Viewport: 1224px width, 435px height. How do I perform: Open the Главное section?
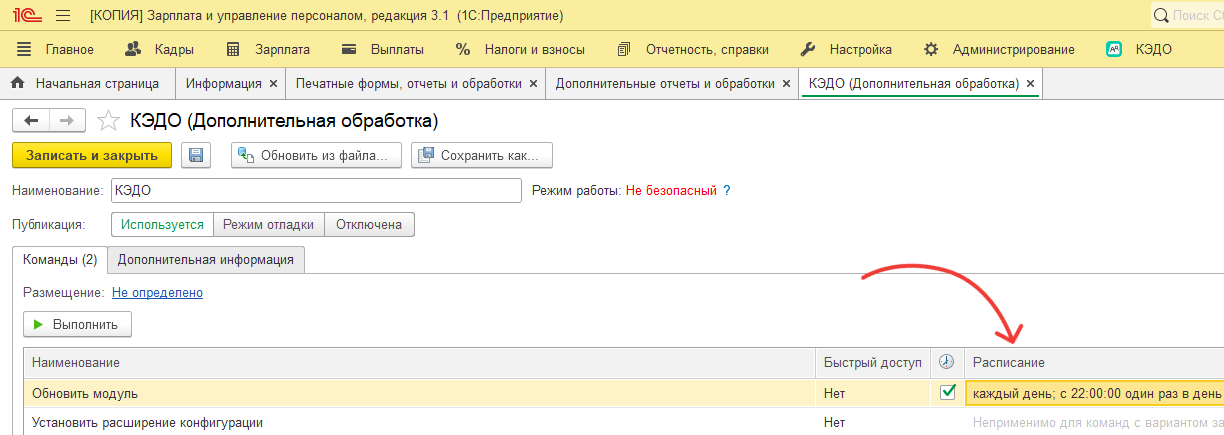[x=55, y=49]
